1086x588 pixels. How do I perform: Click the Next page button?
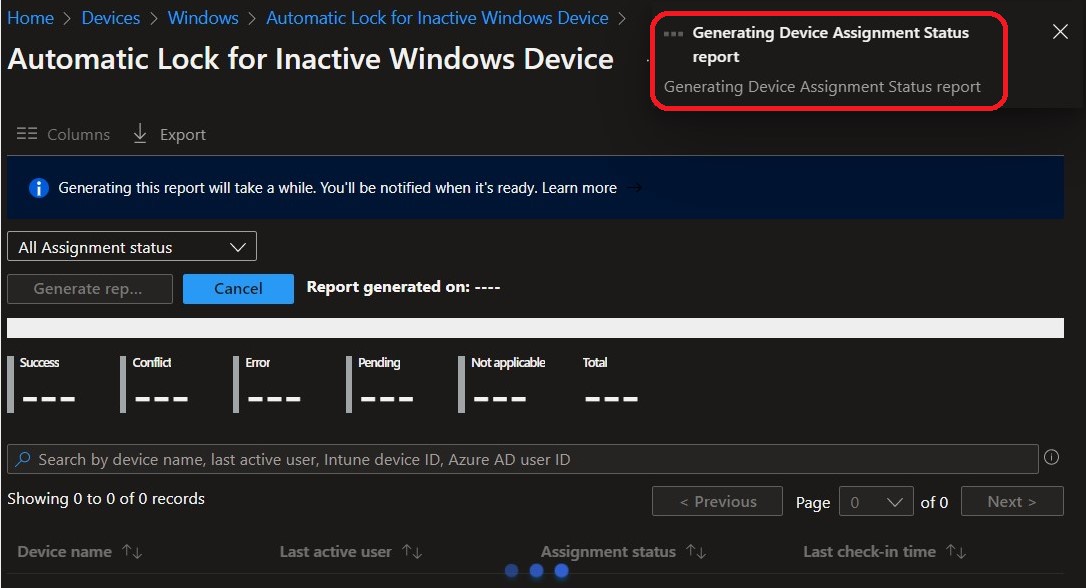[x=1012, y=501]
